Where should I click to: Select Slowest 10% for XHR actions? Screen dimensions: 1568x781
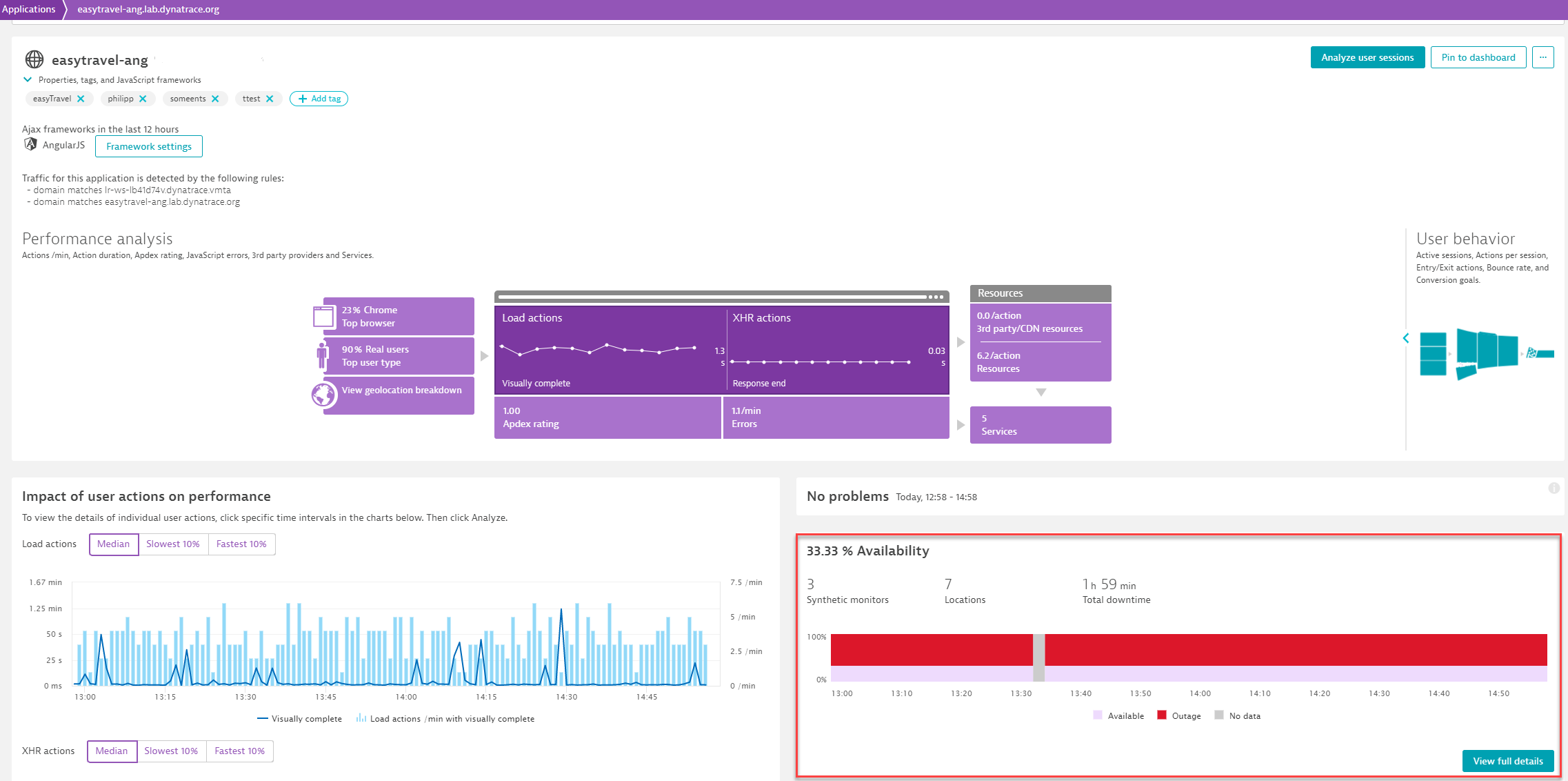(171, 751)
